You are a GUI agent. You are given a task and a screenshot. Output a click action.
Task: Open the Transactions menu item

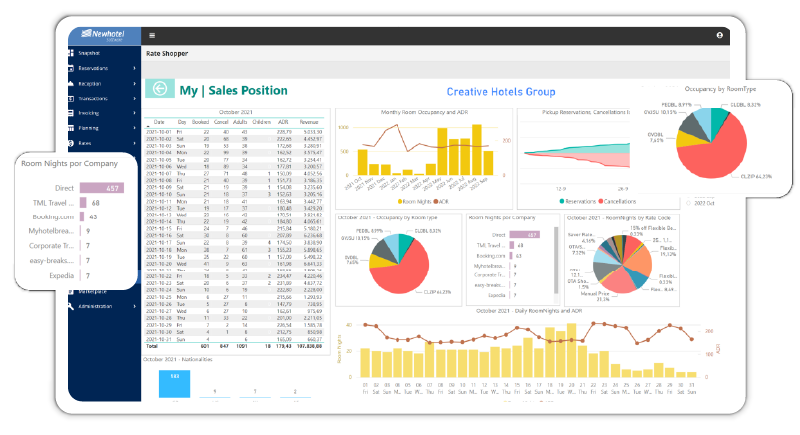(x=93, y=98)
